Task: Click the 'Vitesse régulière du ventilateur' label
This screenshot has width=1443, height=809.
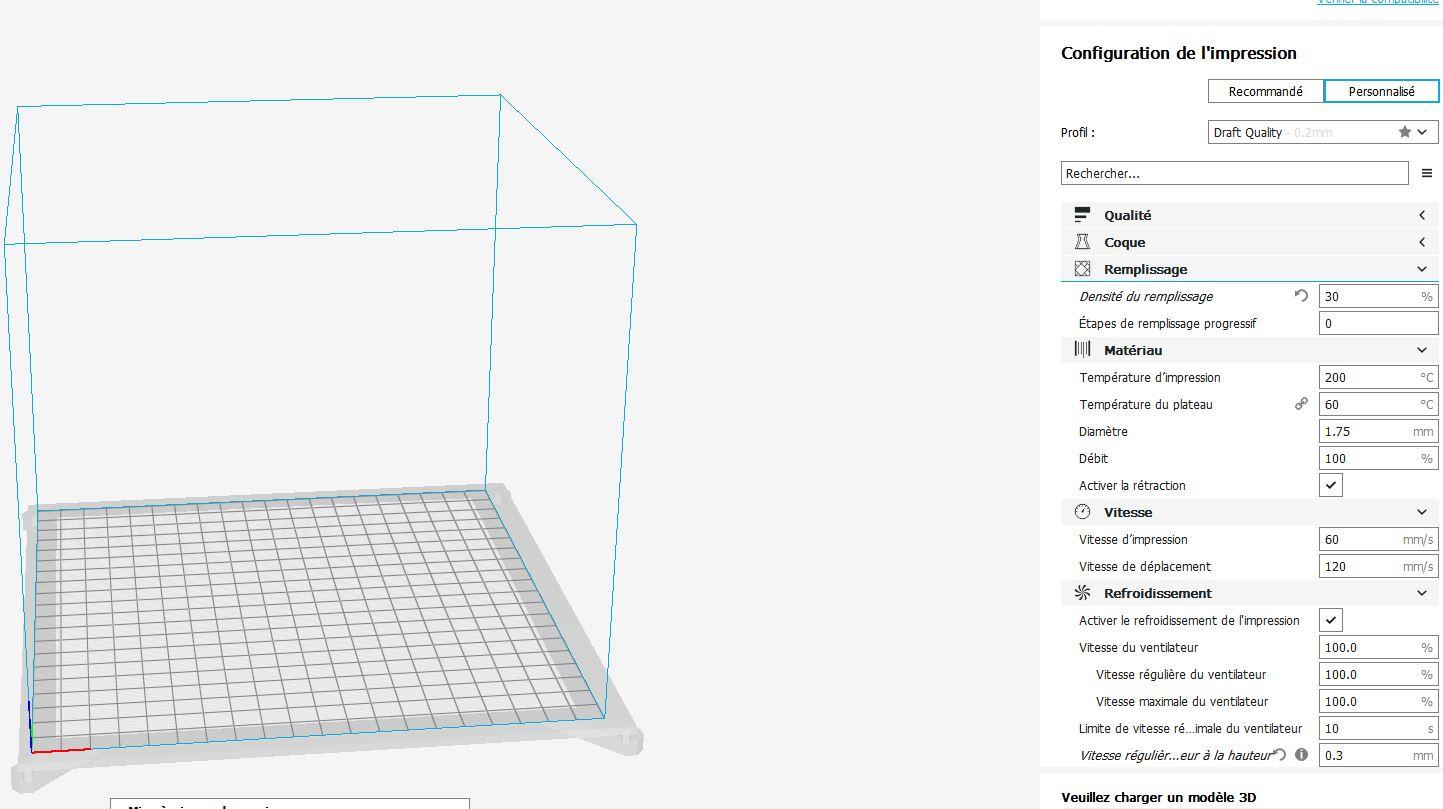Action: pyautogui.click(x=1181, y=674)
